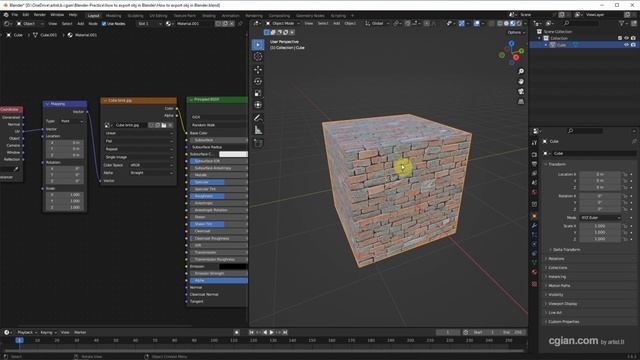Open the Physics properties tab
This screenshot has height=360, width=640.
(534, 244)
